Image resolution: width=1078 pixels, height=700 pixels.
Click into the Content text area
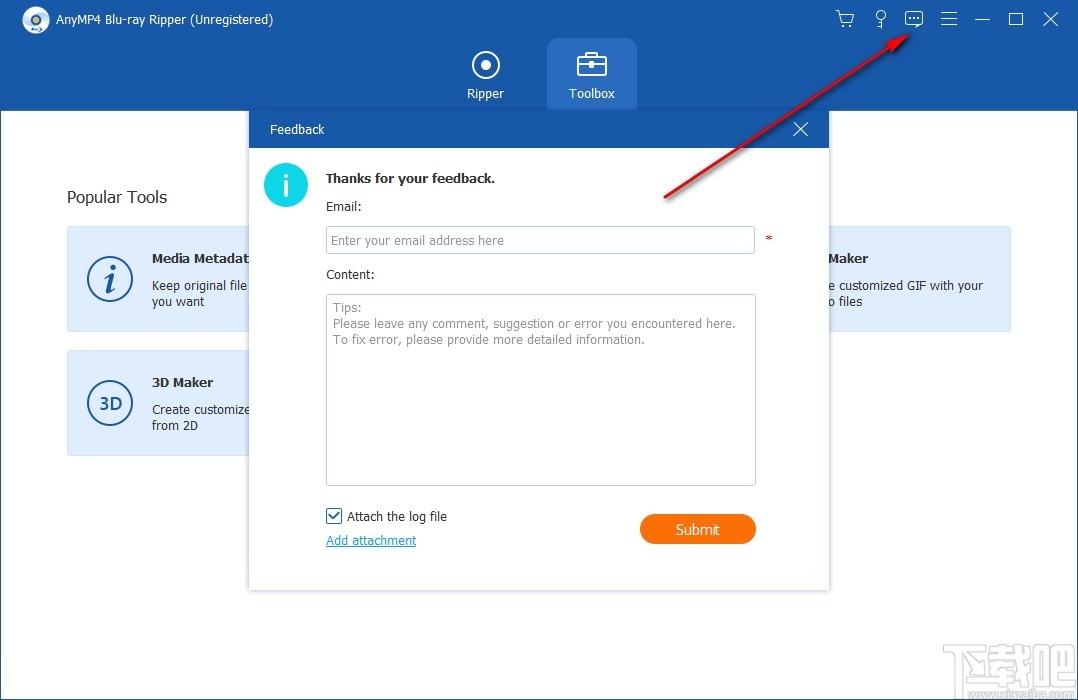click(541, 390)
